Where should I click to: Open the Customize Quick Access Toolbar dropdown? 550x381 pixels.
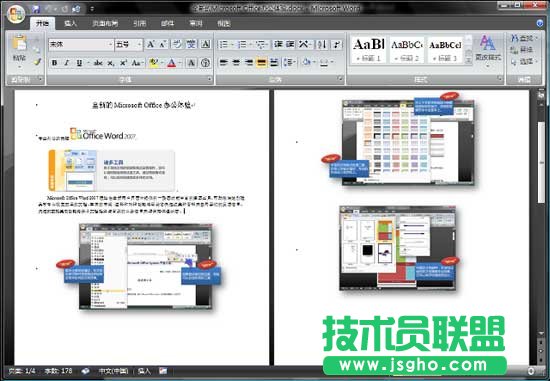[92, 9]
